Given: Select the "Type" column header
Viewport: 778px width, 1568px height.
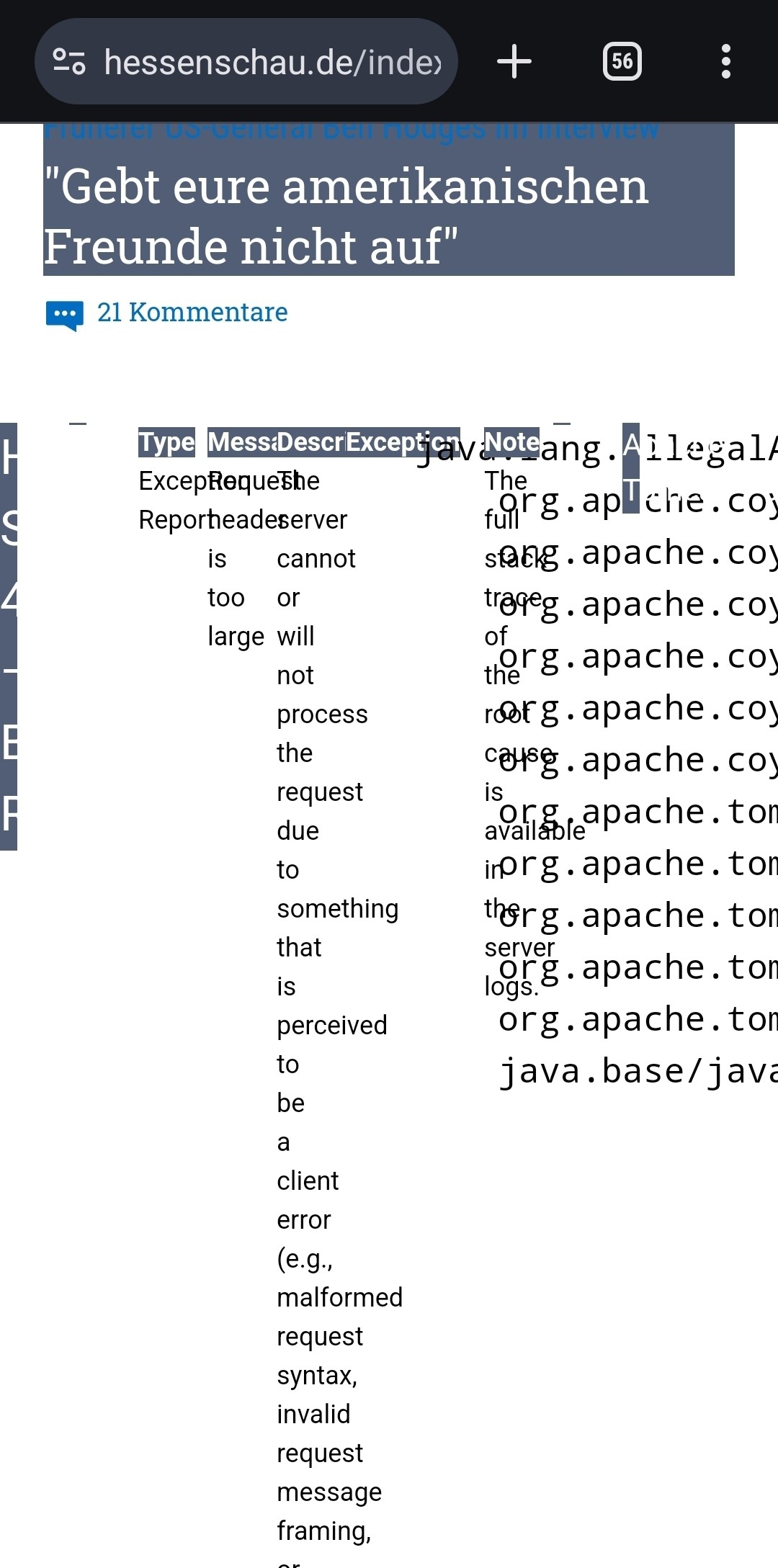Looking at the screenshot, I should pos(166,442).
